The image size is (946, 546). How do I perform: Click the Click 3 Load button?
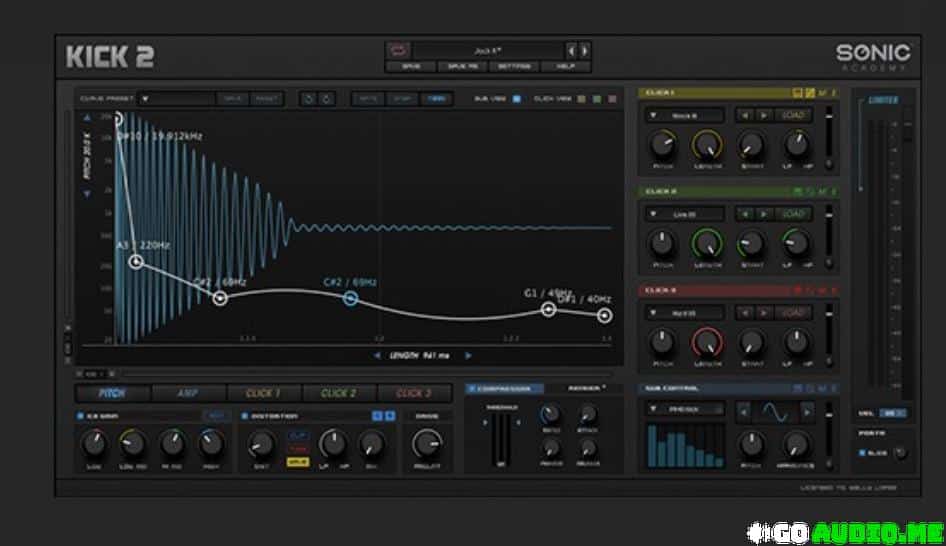point(793,313)
